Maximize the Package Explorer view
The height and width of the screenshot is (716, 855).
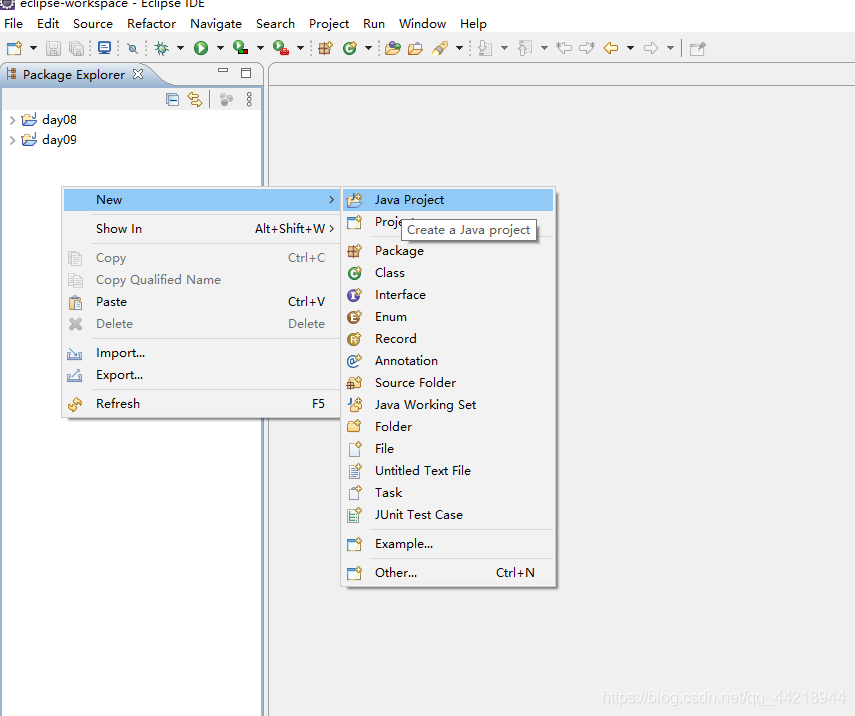click(x=246, y=73)
